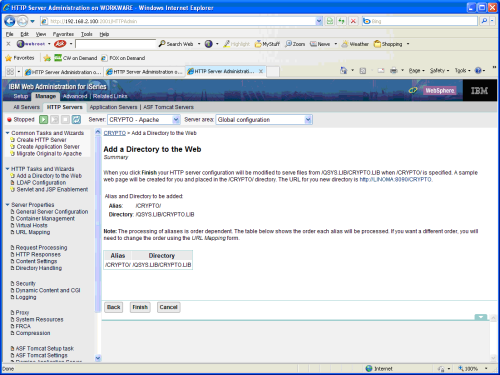Click the MyStuff toolbar icon
Screen dimensions: 500x375
tap(258, 44)
